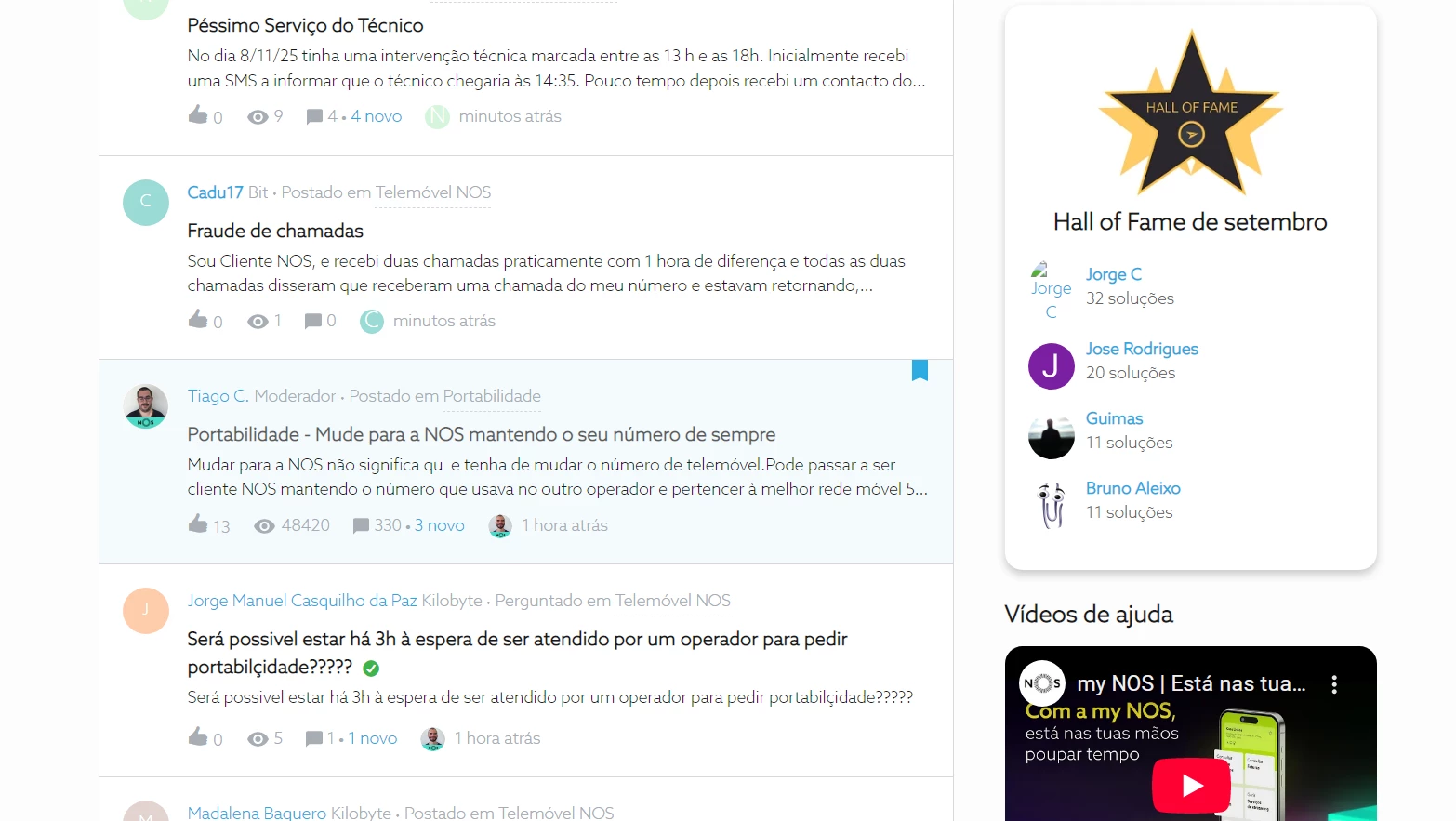Like the Portabilidade post with 13 likes
The height and width of the screenshot is (821, 1456).
click(198, 523)
